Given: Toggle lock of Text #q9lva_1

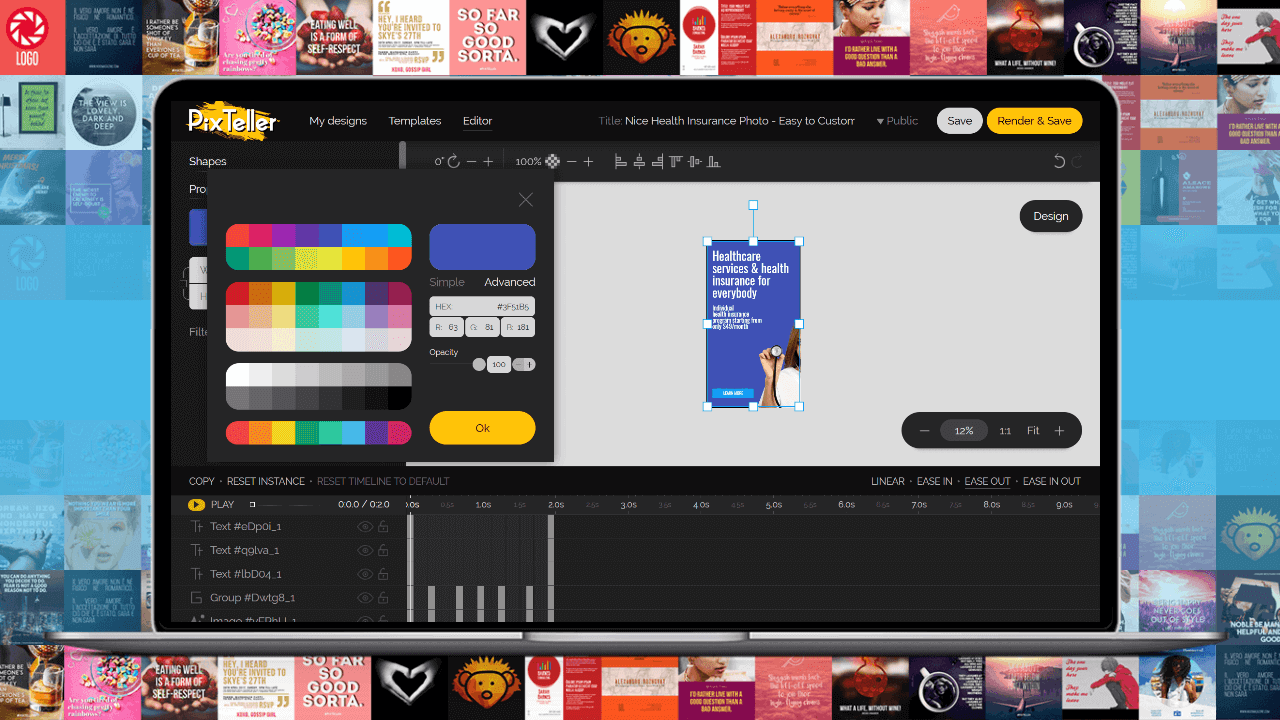Looking at the screenshot, I should coord(383,550).
